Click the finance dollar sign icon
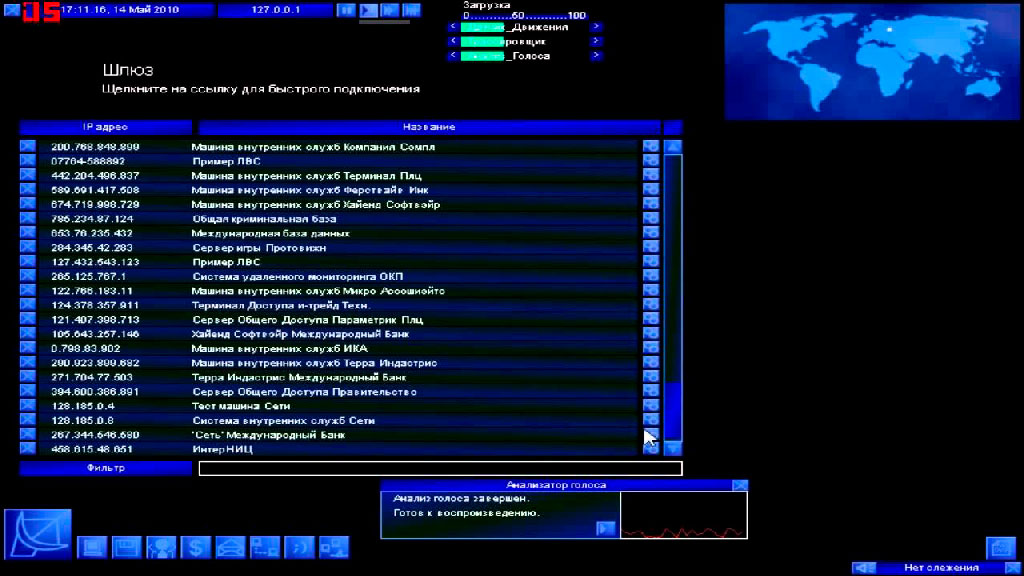This screenshot has width=1024, height=576. [x=196, y=547]
